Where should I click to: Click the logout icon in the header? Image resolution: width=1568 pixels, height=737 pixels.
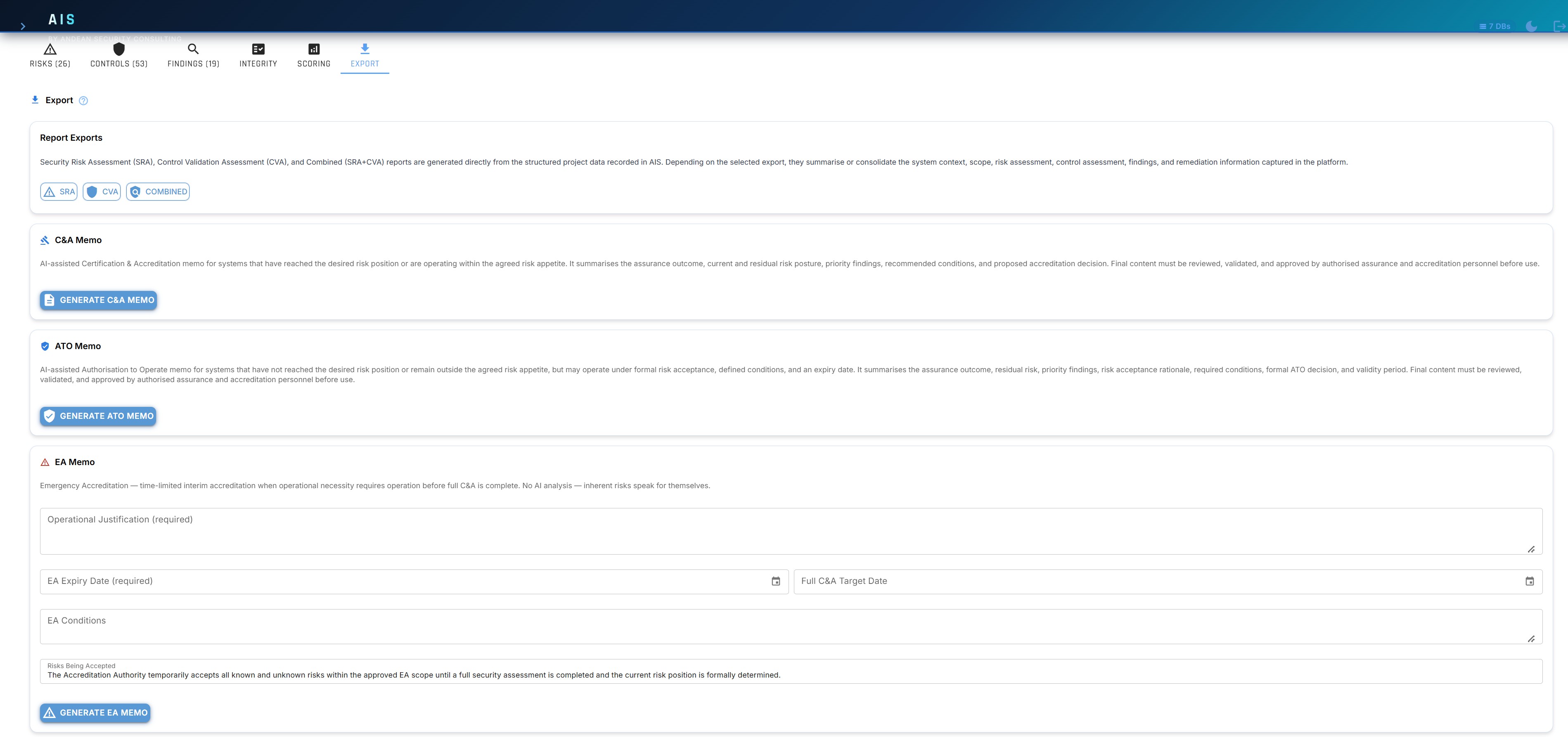point(1559,26)
